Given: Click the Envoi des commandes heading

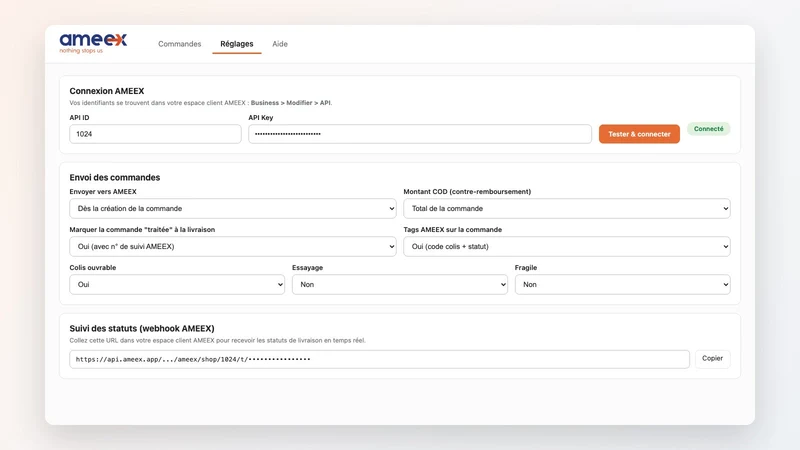Looking at the screenshot, I should 115,178.
